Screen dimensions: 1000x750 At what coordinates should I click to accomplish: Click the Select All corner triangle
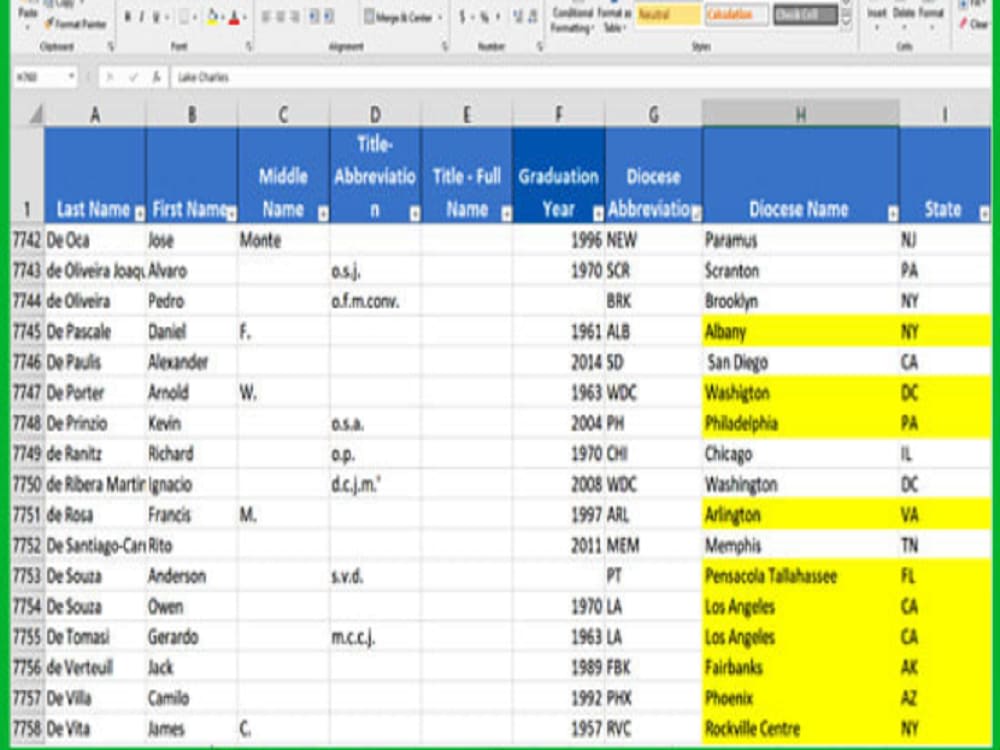35,114
